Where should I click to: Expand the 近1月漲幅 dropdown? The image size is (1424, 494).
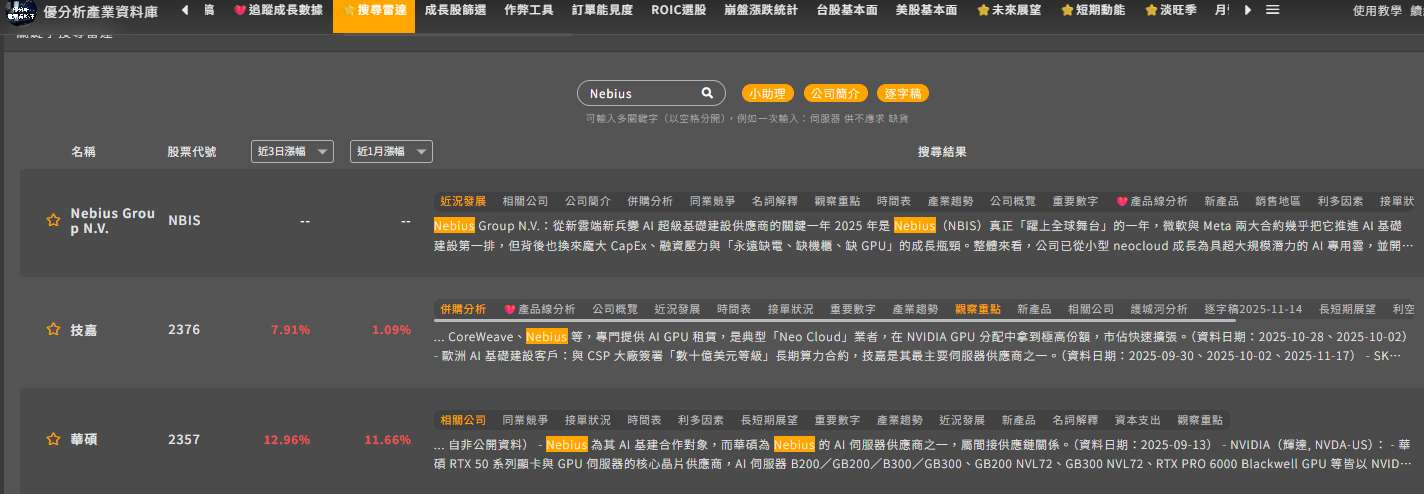point(391,152)
